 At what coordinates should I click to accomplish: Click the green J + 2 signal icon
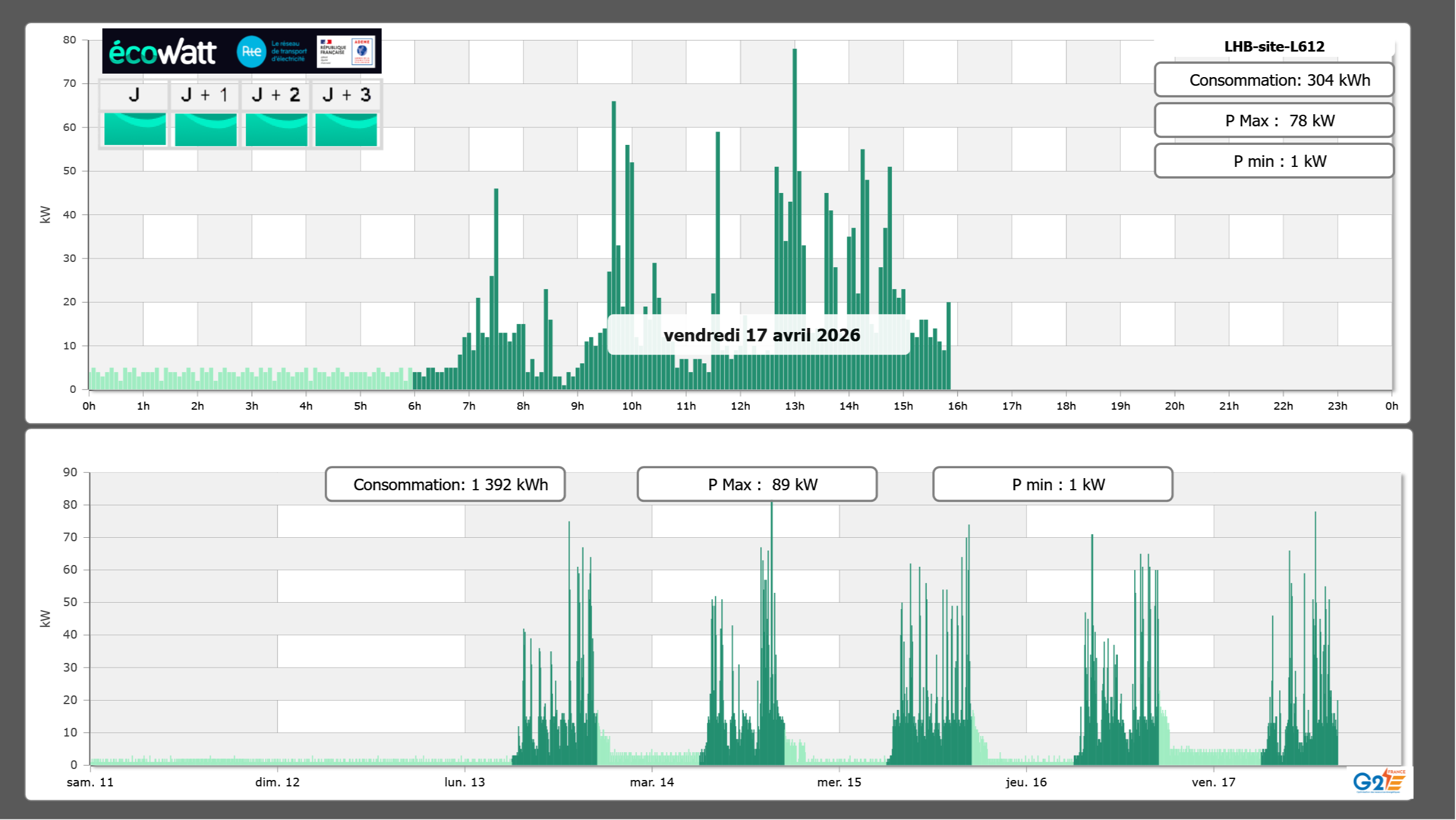click(276, 129)
